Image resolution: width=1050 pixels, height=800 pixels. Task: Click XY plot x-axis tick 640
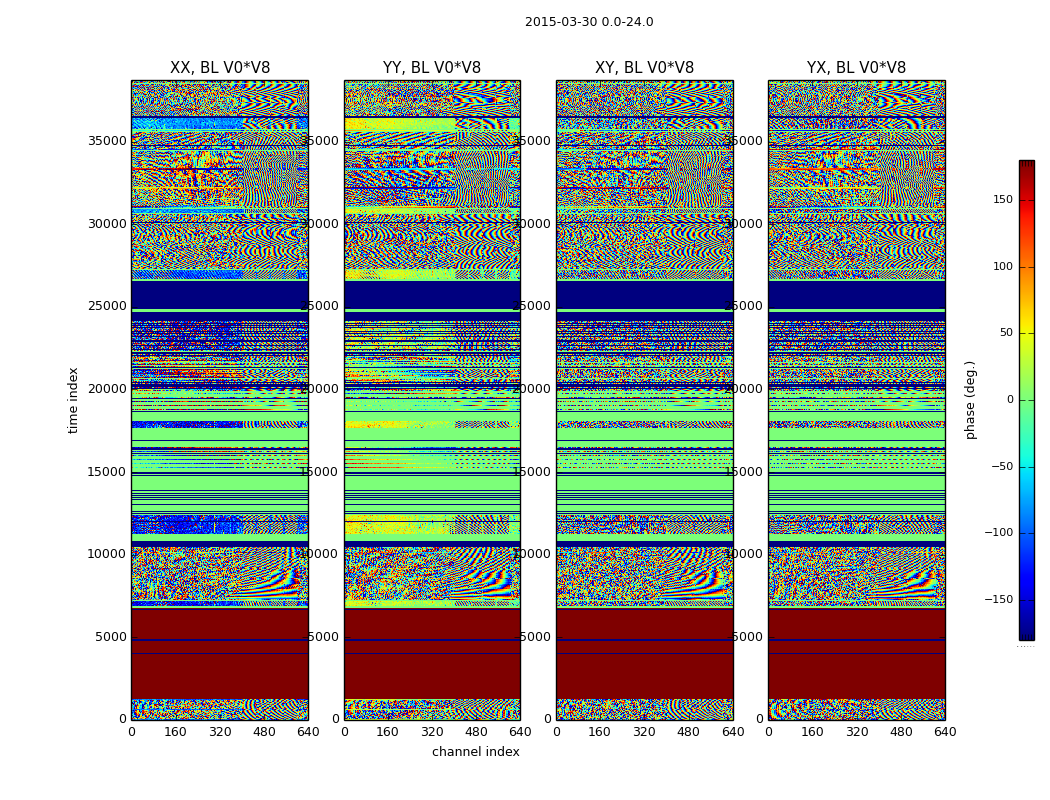pyautogui.click(x=733, y=732)
